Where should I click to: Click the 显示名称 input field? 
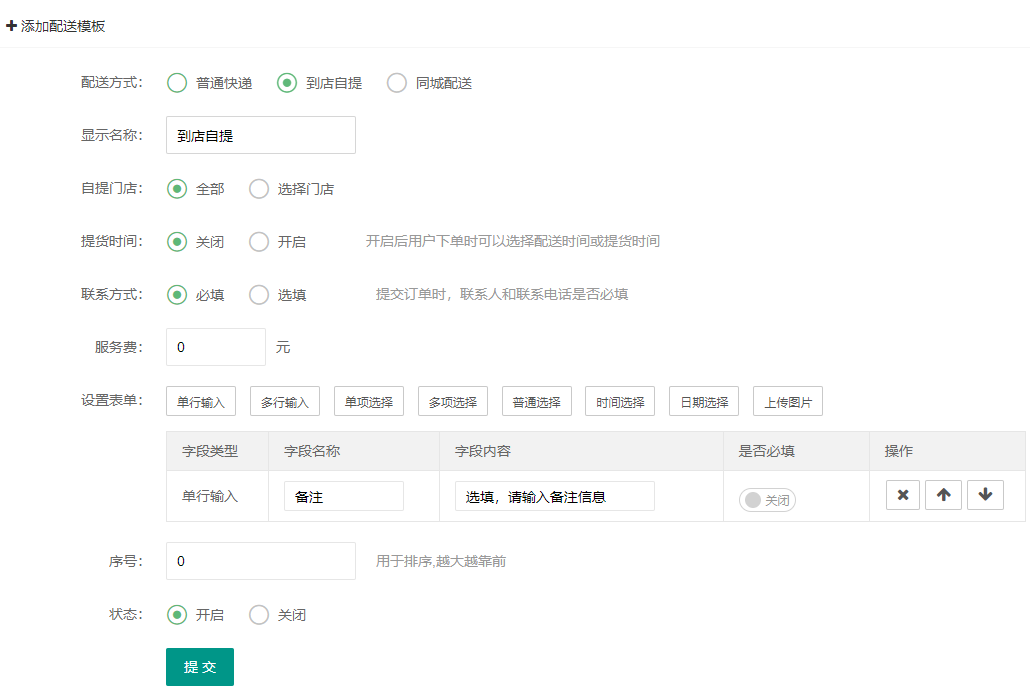point(260,135)
